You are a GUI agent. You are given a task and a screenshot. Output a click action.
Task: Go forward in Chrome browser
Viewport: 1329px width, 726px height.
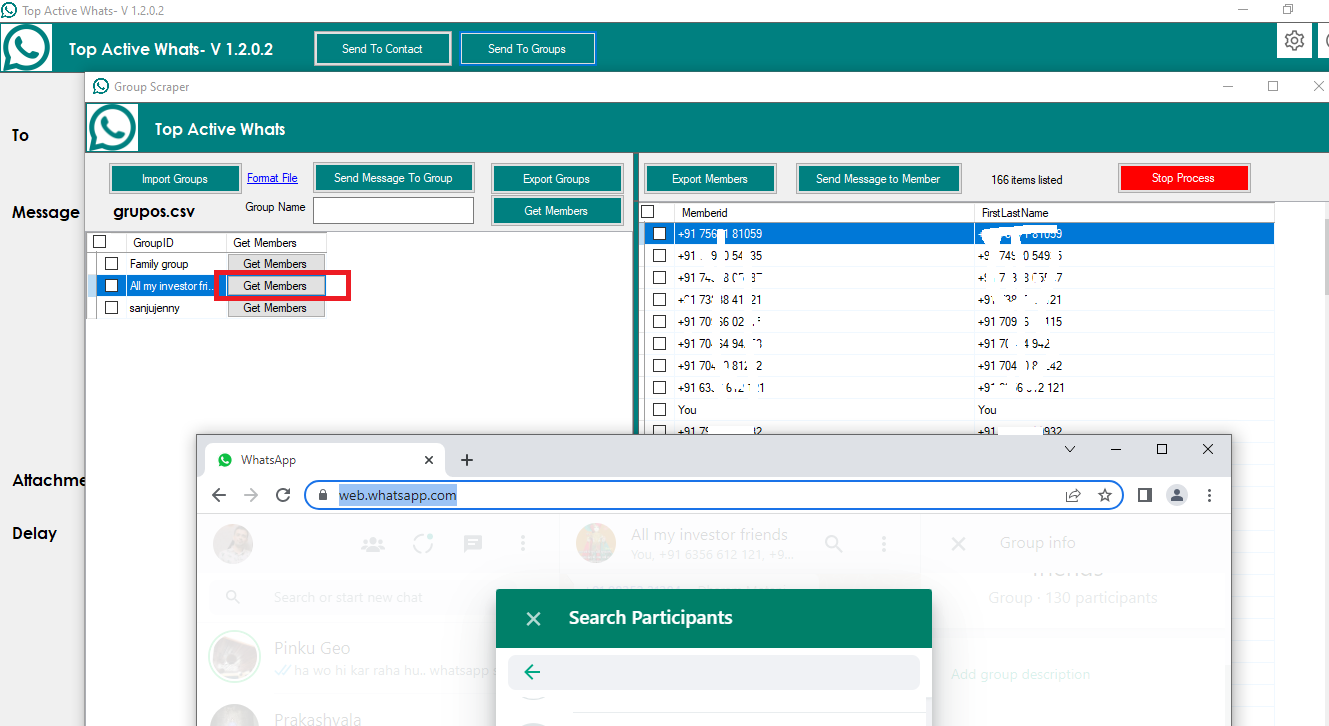[x=251, y=495]
